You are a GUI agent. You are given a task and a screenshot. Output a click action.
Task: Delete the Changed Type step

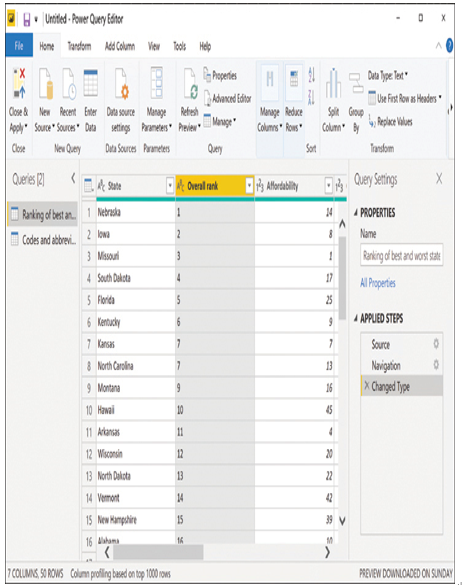[x=367, y=385]
